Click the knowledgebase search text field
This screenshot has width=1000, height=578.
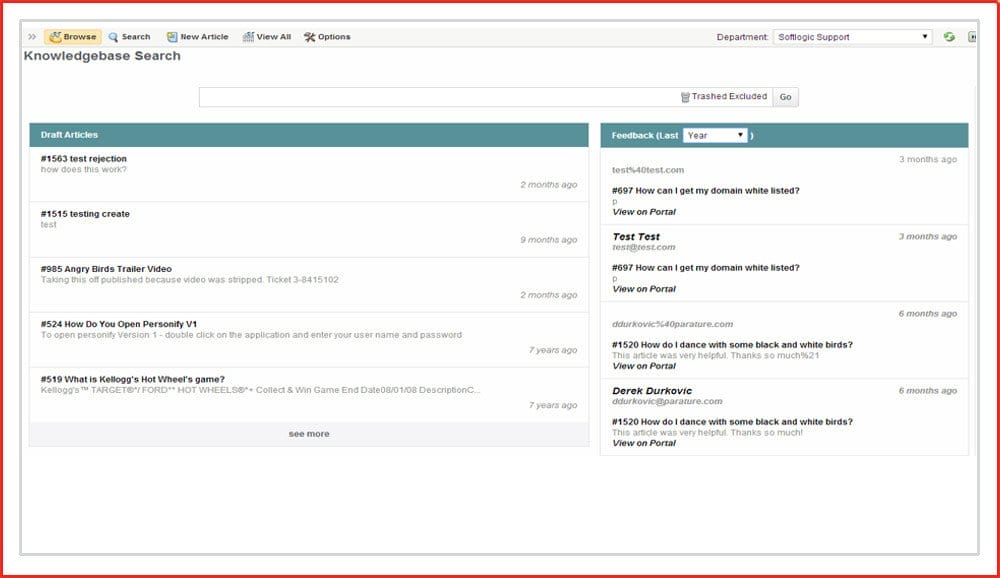point(438,97)
